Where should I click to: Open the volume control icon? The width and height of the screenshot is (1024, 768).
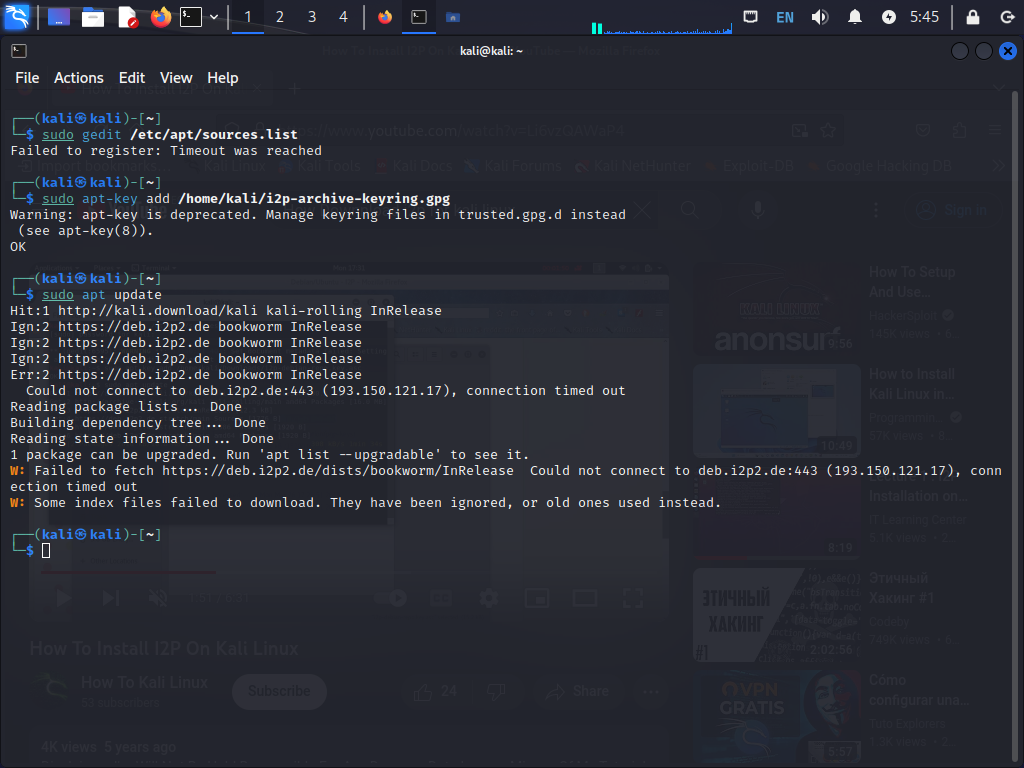(x=820, y=16)
